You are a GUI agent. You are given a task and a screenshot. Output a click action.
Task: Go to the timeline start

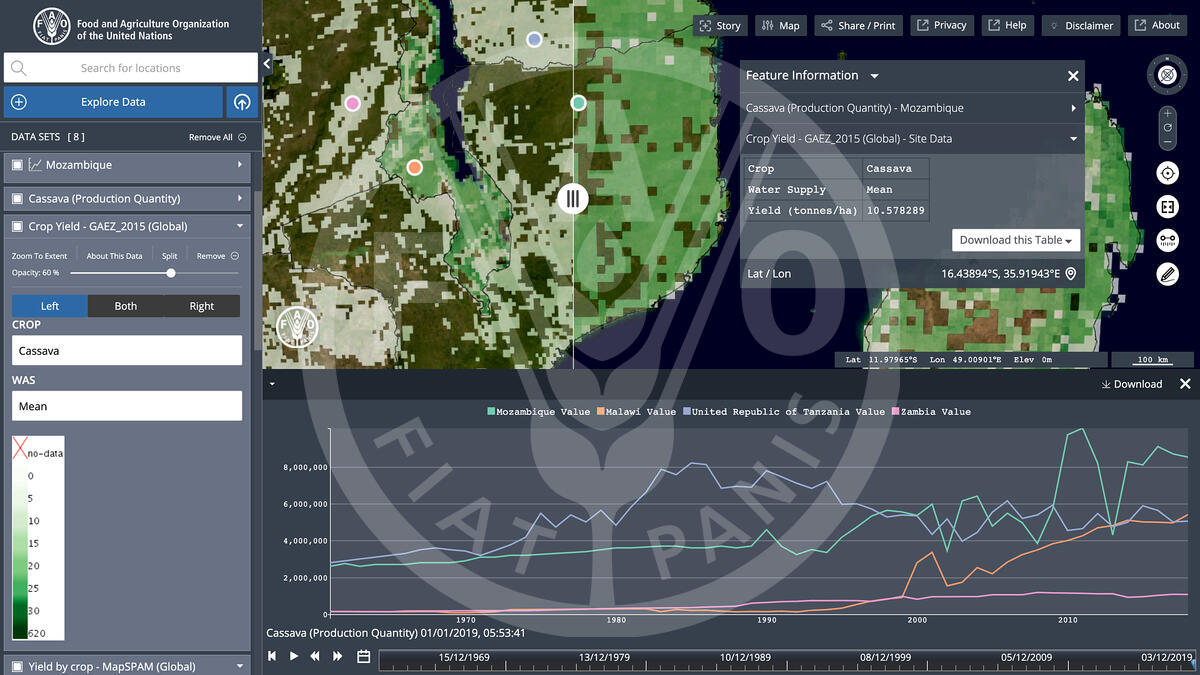pyautogui.click(x=272, y=656)
